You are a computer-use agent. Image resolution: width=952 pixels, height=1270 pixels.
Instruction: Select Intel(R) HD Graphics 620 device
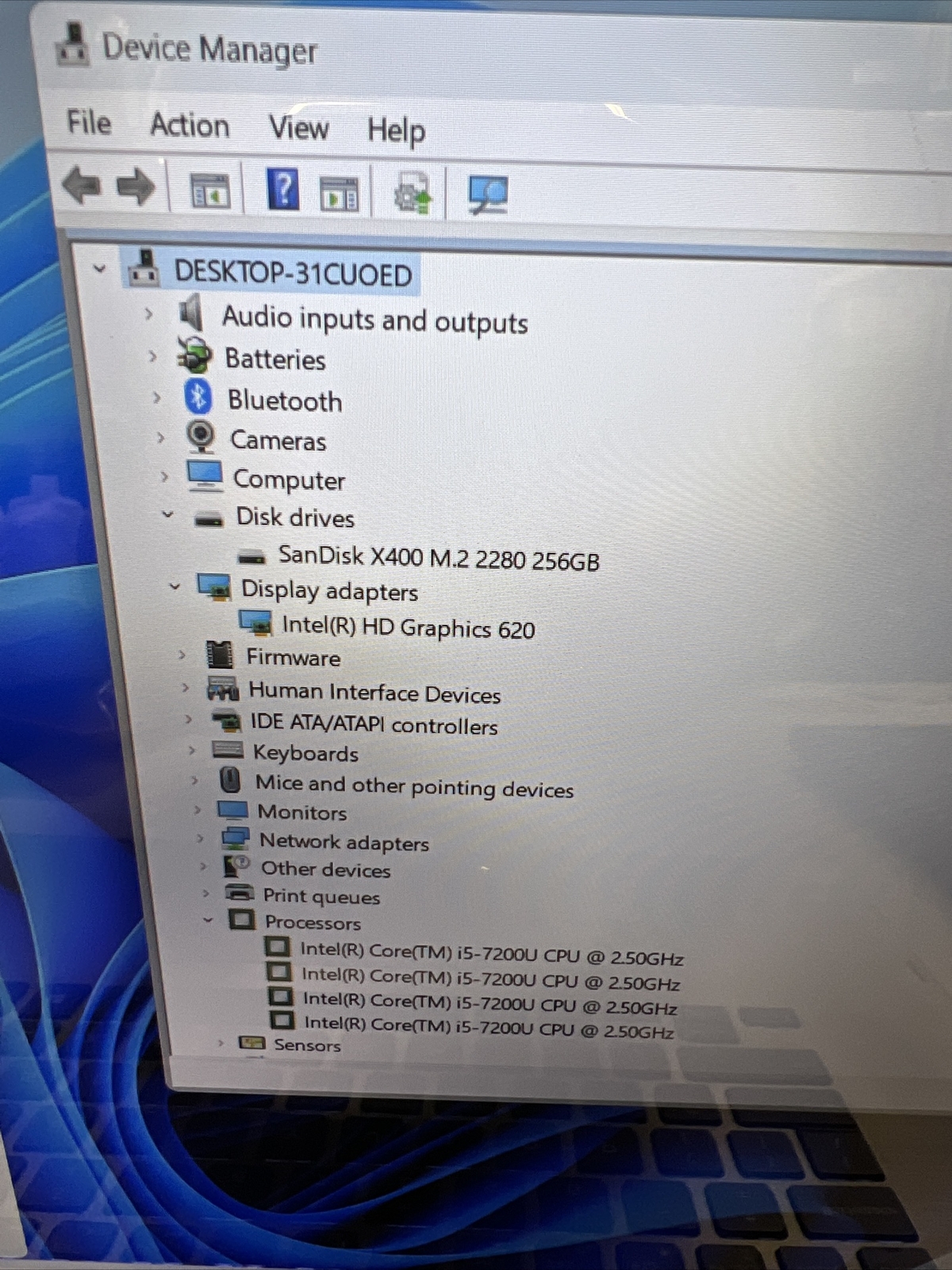[409, 627]
